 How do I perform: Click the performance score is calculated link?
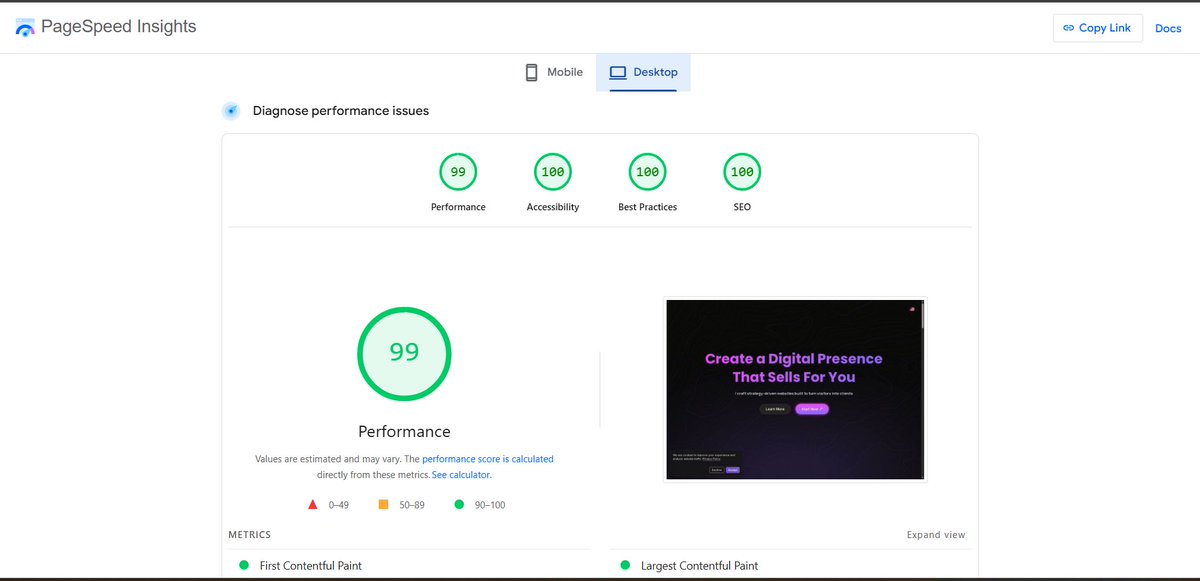487,458
